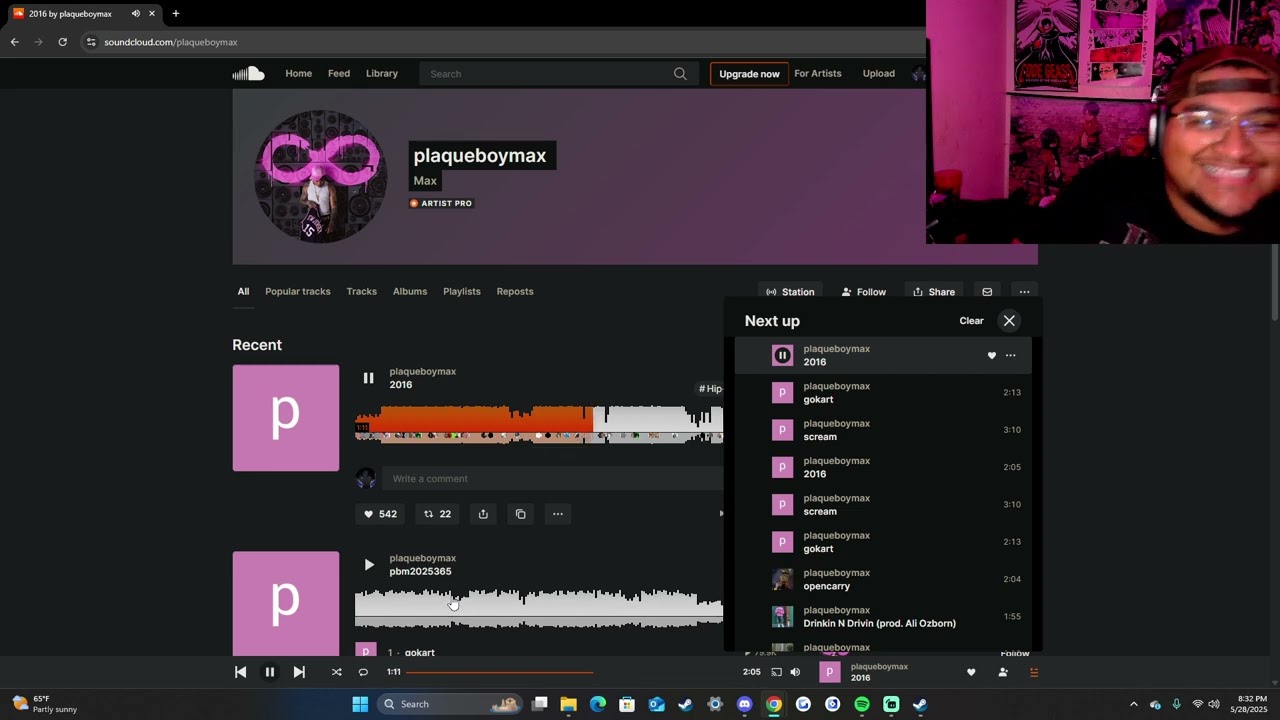Image resolution: width=1280 pixels, height=720 pixels.
Task: Open the Reposts tab
Action: [515, 291]
